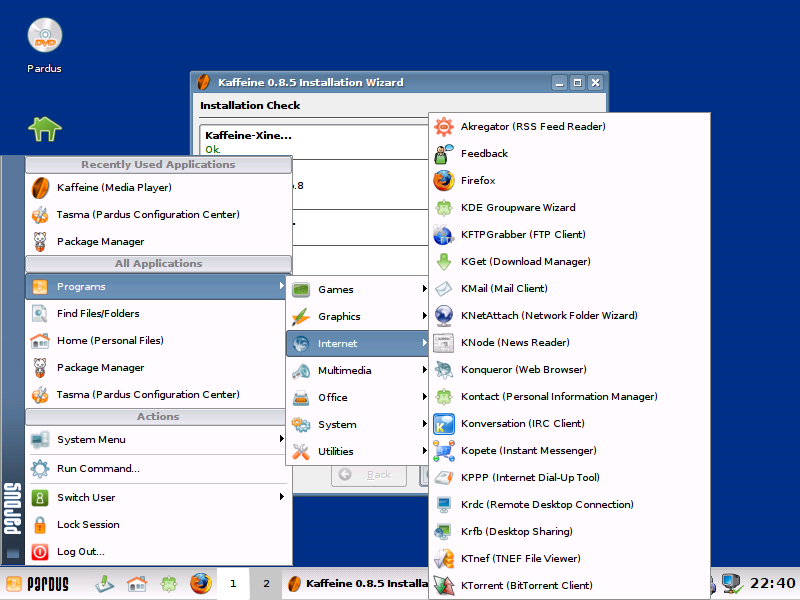Click the KNetAttach Network Folder Wizard icon

[x=444, y=316]
